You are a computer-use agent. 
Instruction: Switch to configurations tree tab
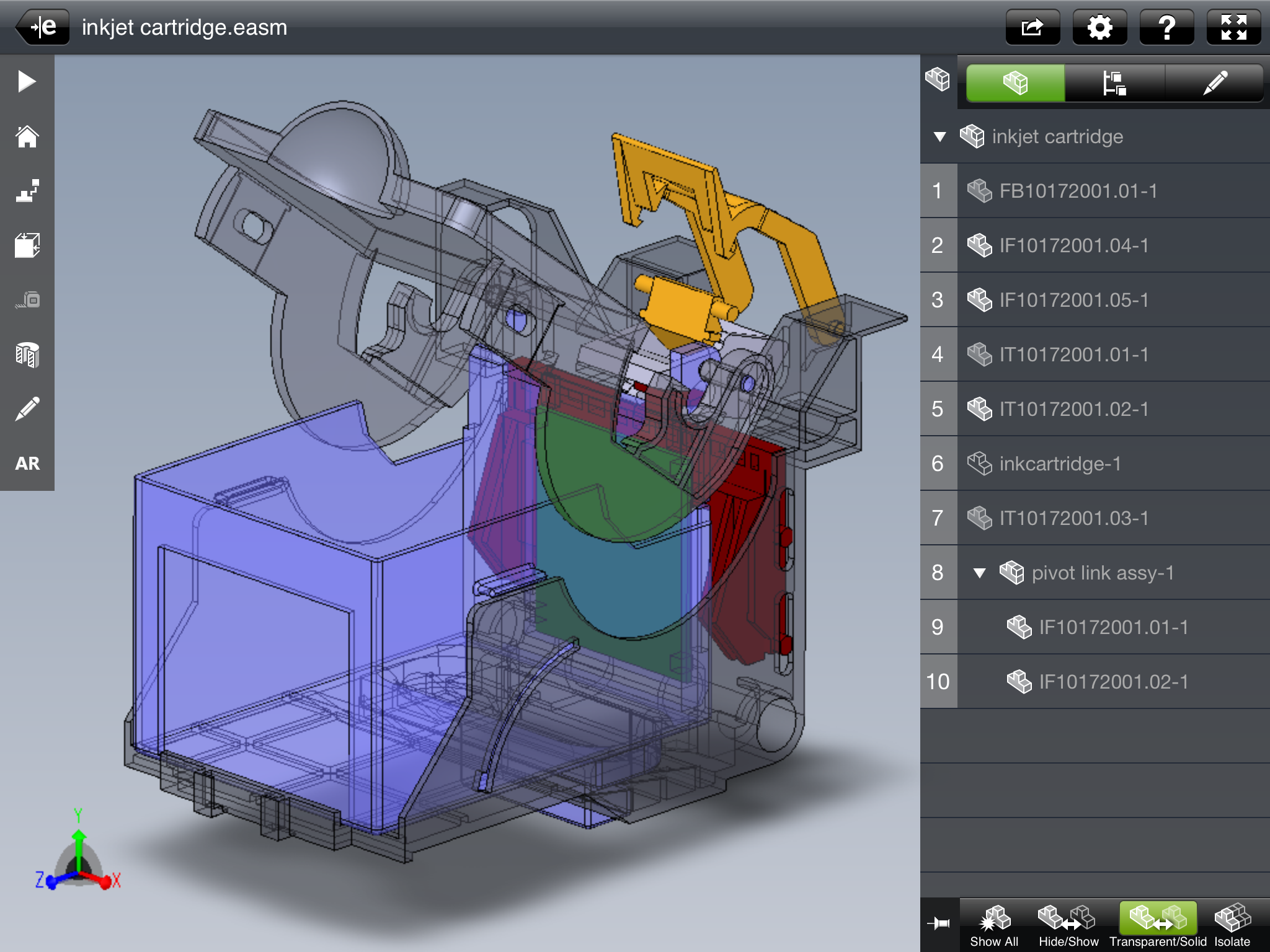pos(1114,83)
